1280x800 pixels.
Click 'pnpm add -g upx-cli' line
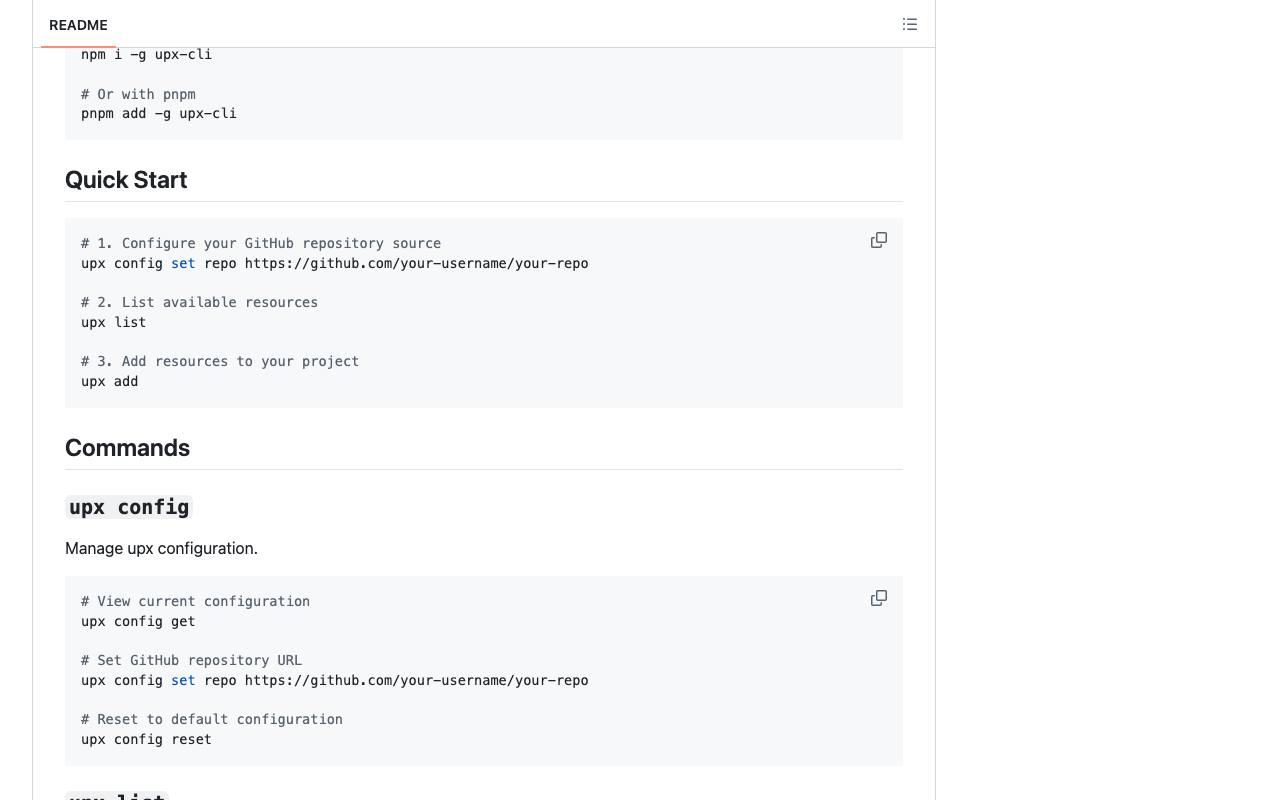click(159, 114)
